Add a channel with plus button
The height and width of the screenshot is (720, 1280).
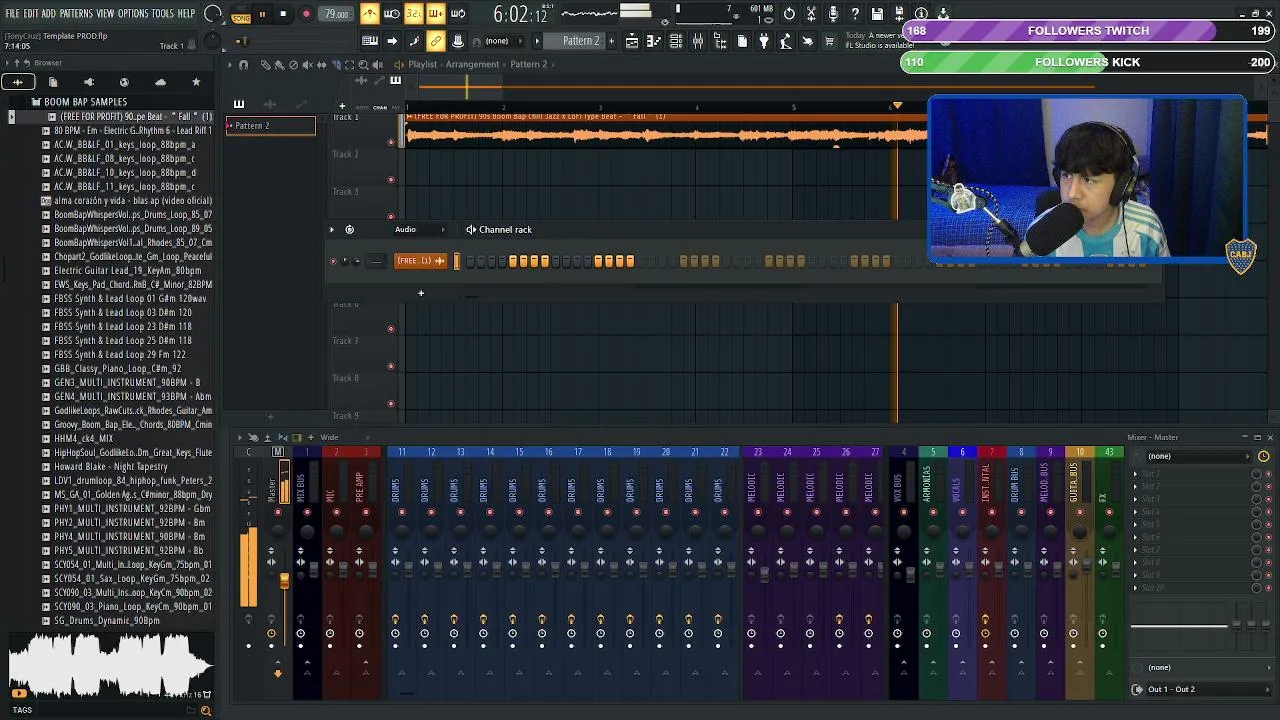(421, 293)
